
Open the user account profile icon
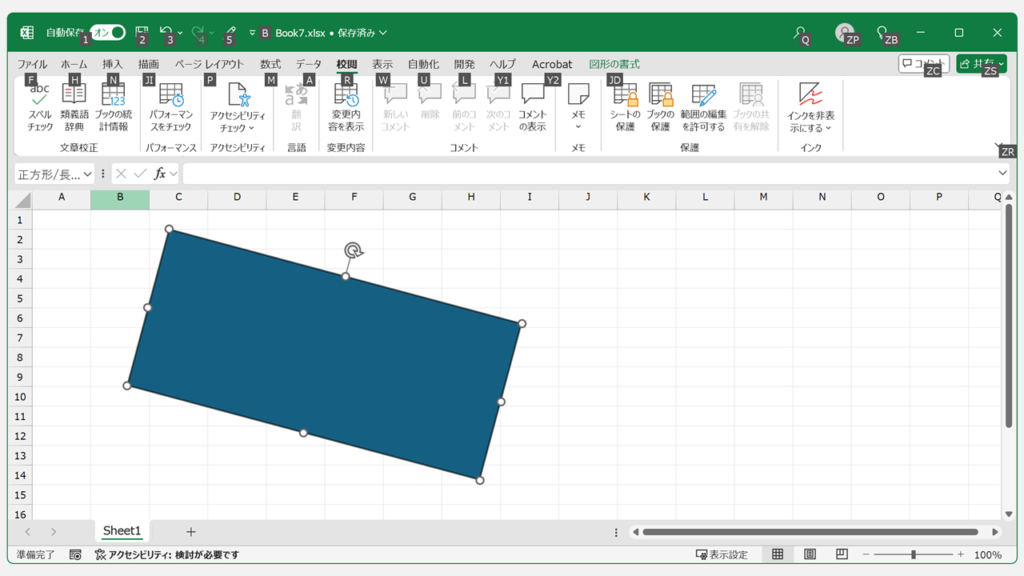pyautogui.click(x=845, y=32)
